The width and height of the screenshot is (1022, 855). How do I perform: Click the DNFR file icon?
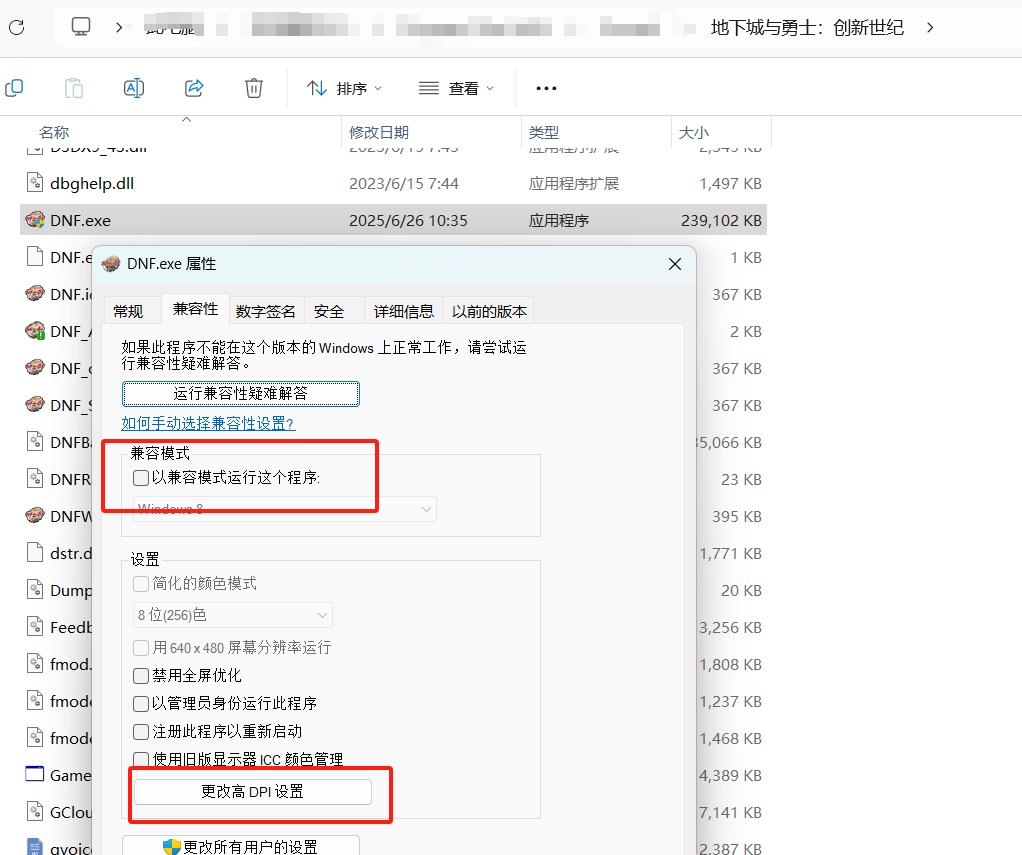coord(35,478)
